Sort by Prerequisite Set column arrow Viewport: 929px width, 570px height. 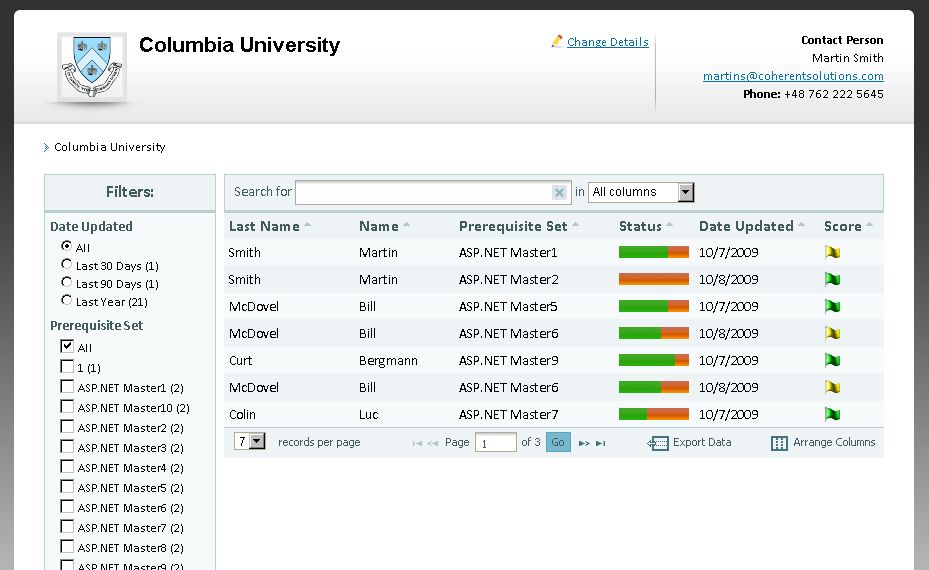click(575, 225)
